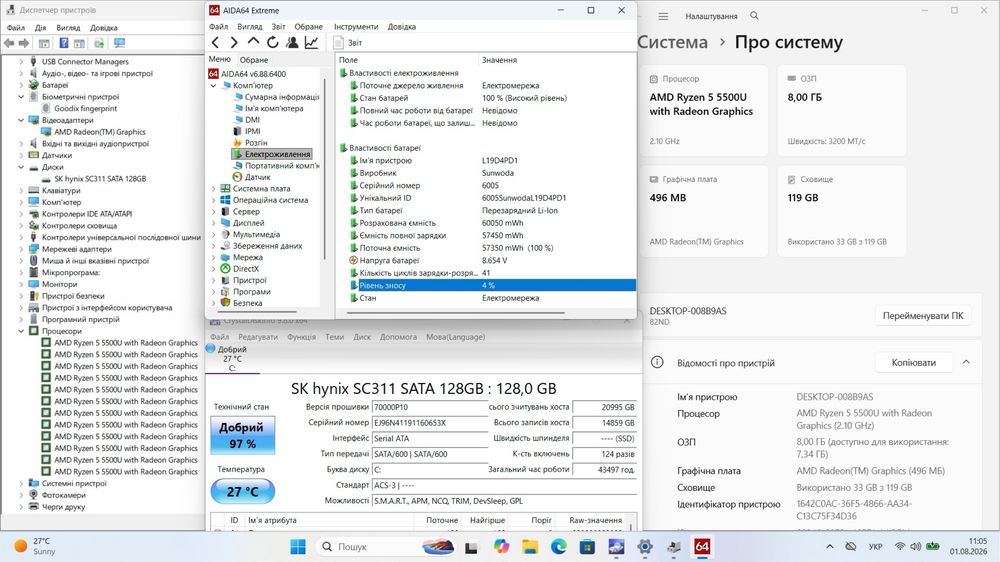Open Функція menu in CrystalDiskInfo
This screenshot has width=1000, height=562.
click(301, 337)
